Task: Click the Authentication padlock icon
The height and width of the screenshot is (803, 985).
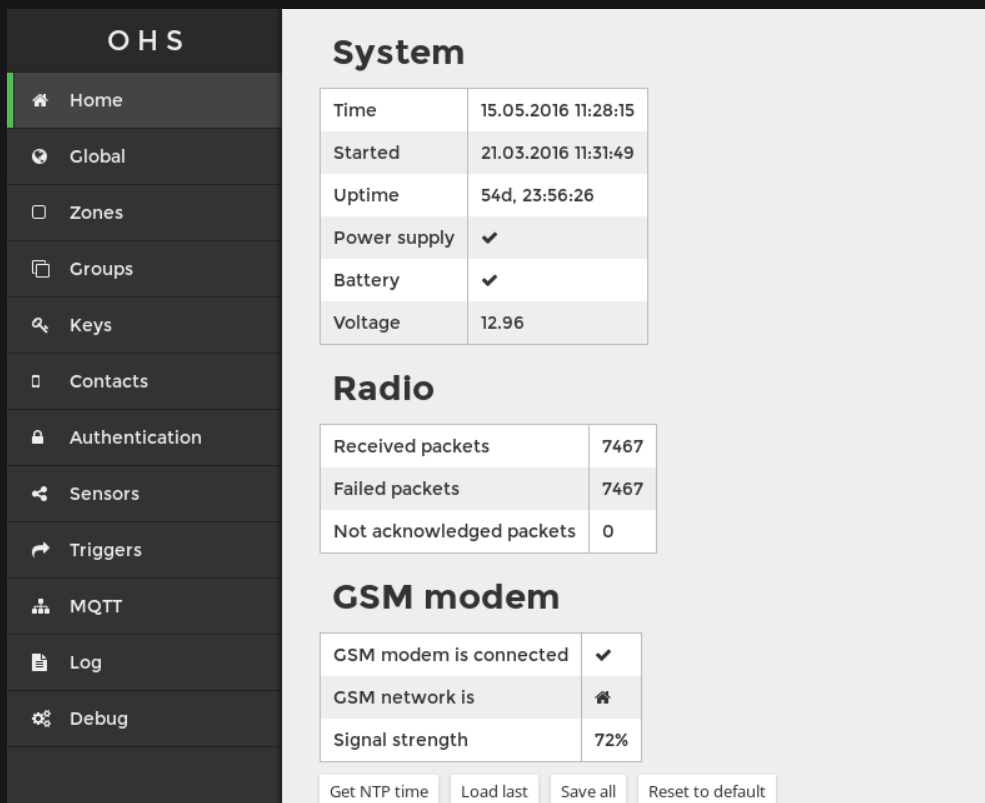Action: tap(38, 437)
